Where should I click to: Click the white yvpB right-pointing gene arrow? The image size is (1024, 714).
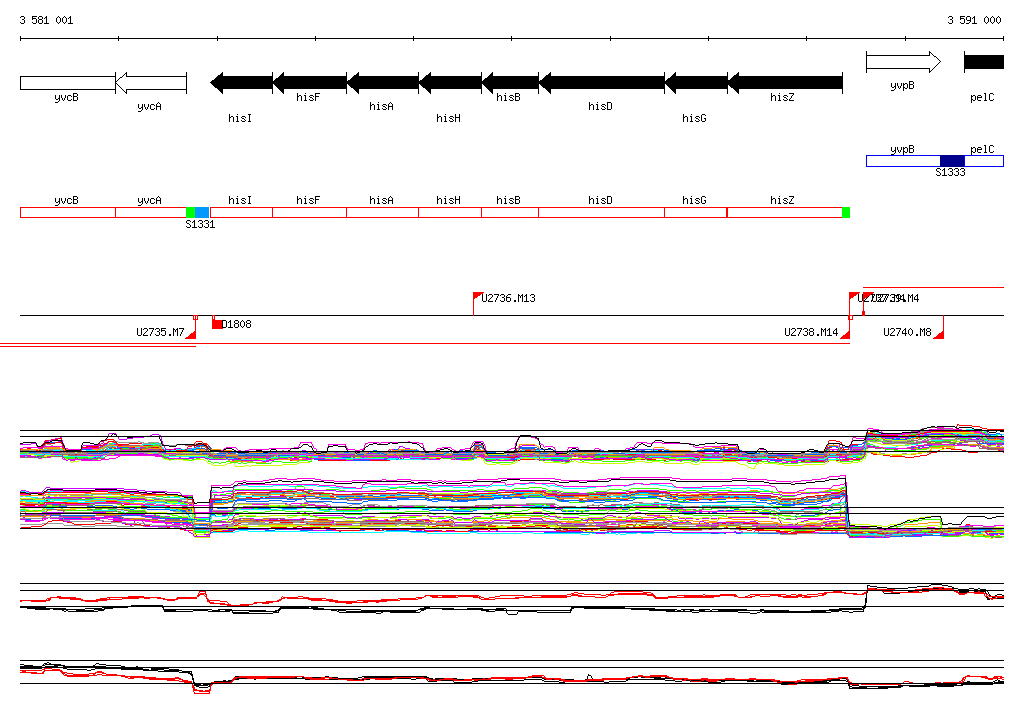pyautogui.click(x=903, y=62)
